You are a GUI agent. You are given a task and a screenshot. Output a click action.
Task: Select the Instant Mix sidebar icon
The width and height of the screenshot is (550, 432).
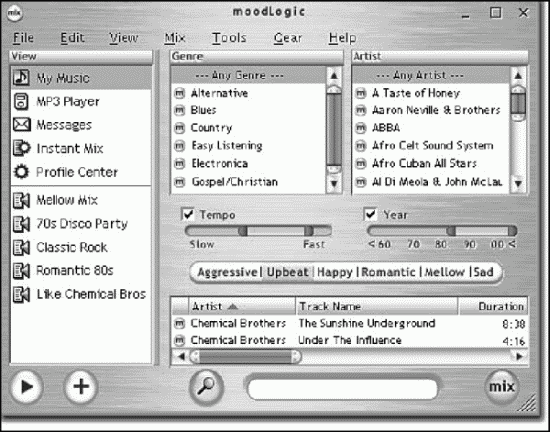(21, 148)
